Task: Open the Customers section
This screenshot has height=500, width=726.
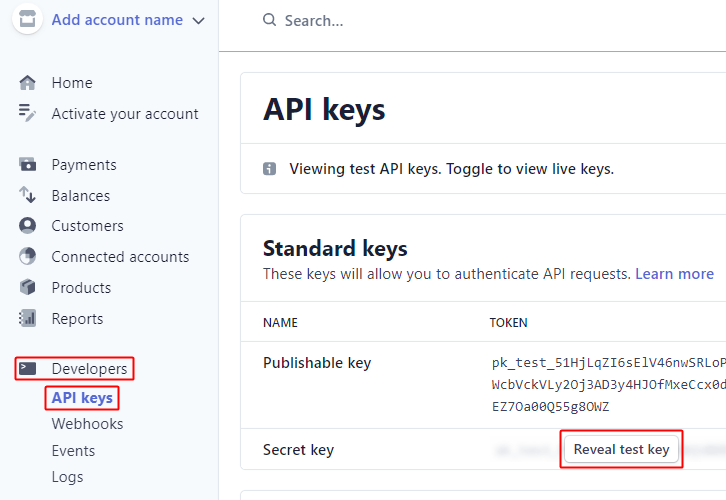Action: tap(88, 226)
